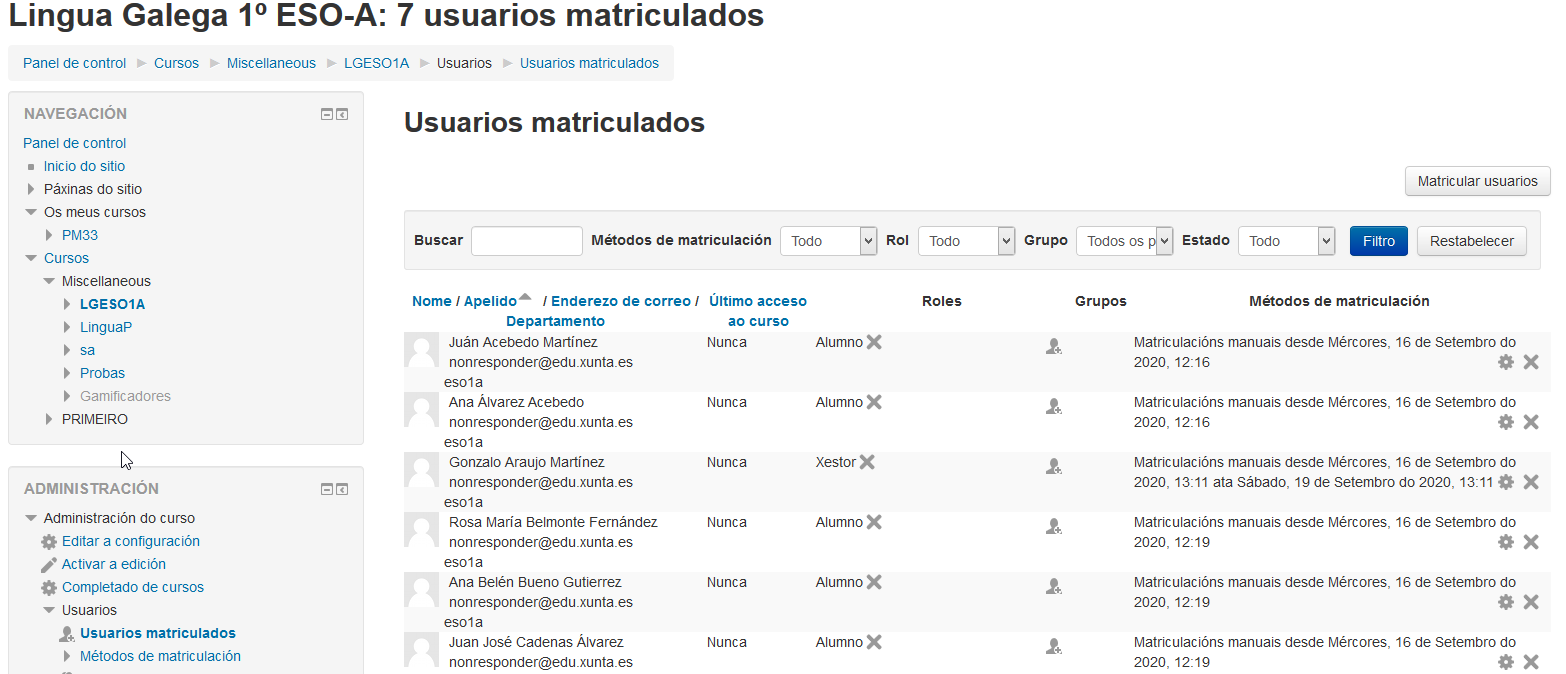This screenshot has width=1566, height=674.
Task: Open the Estado filter dropdown
Action: (1286, 241)
